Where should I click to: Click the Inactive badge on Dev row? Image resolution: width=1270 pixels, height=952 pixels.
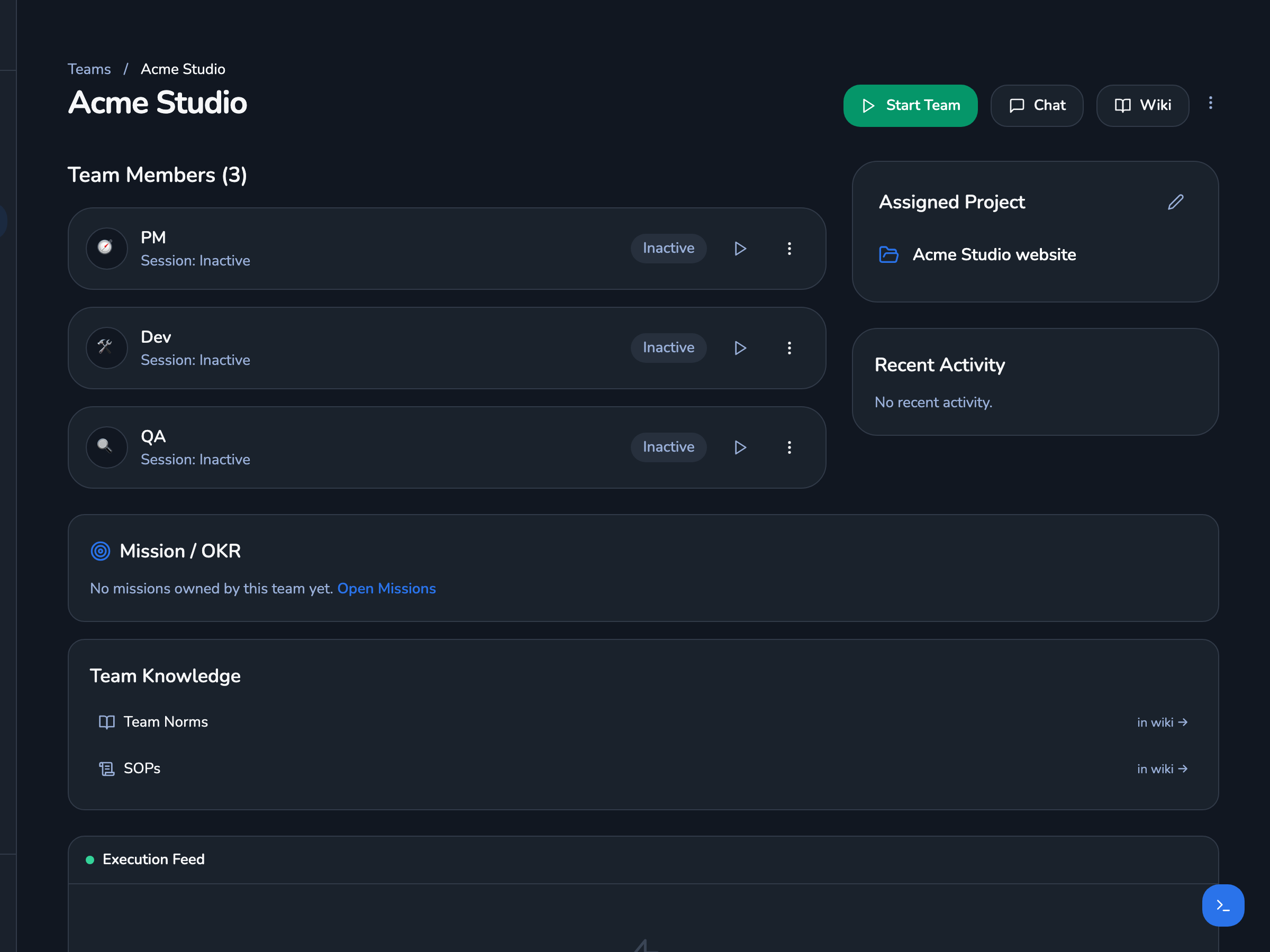(x=668, y=348)
